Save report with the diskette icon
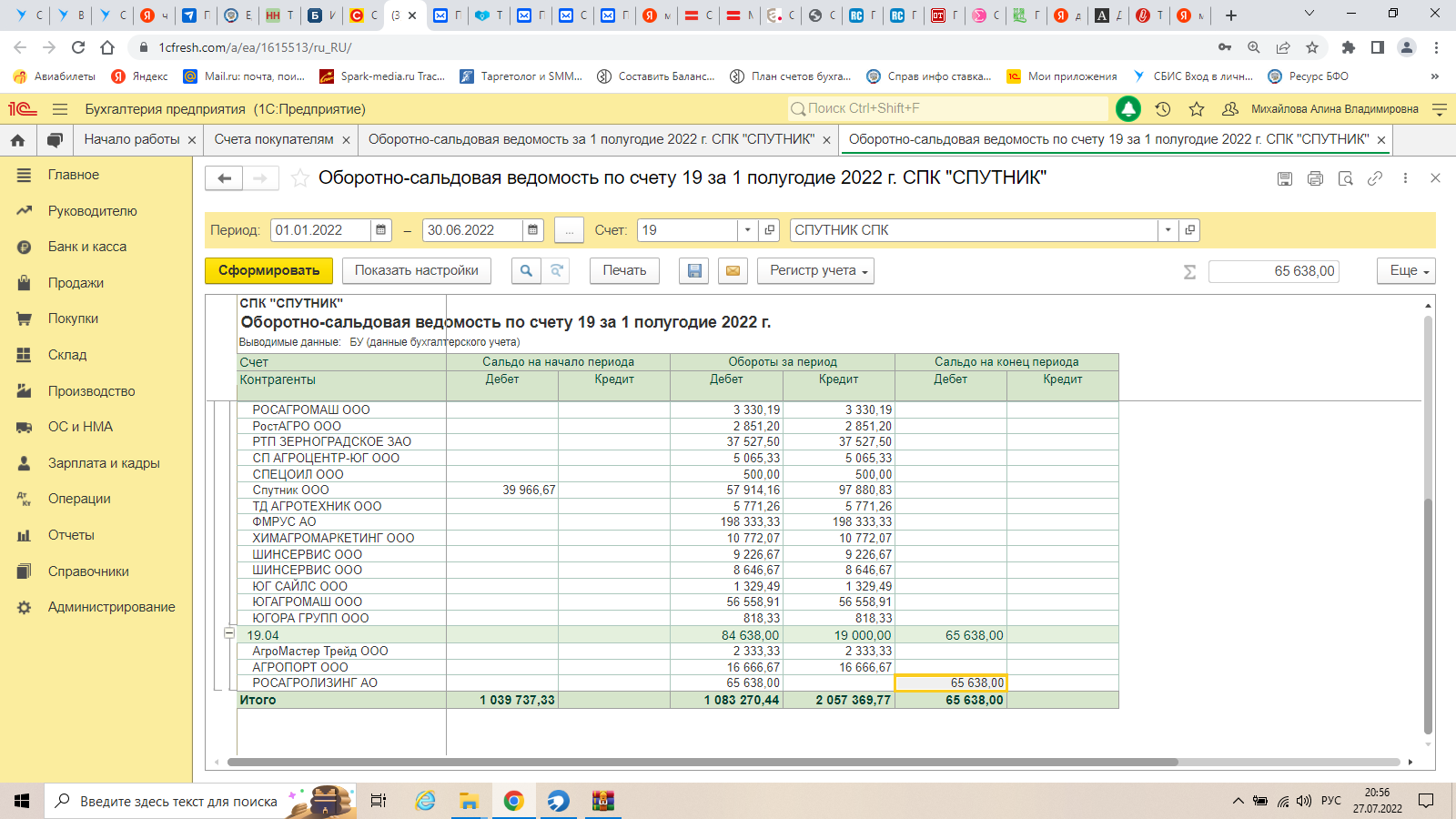This screenshot has height=819, width=1456. 694,270
